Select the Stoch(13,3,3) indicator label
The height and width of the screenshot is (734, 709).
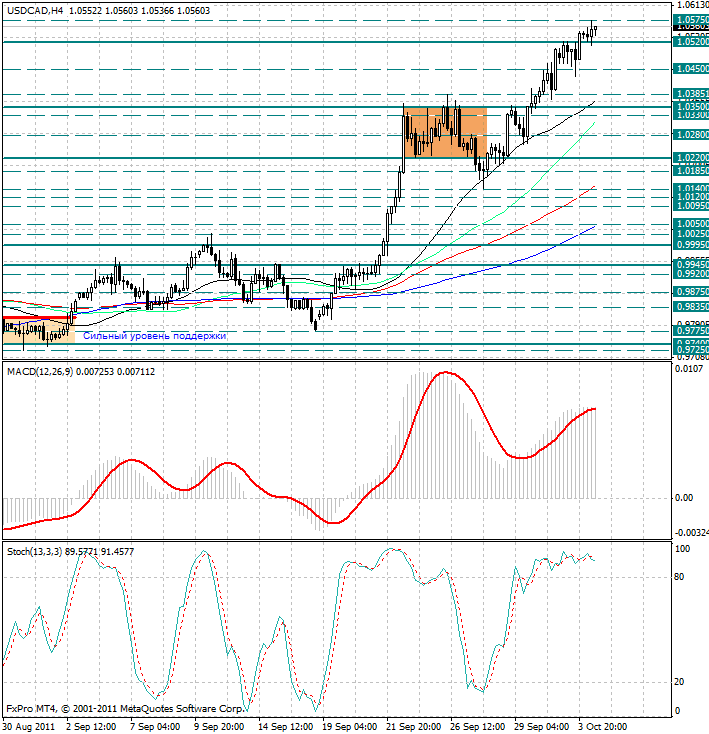click(35, 552)
